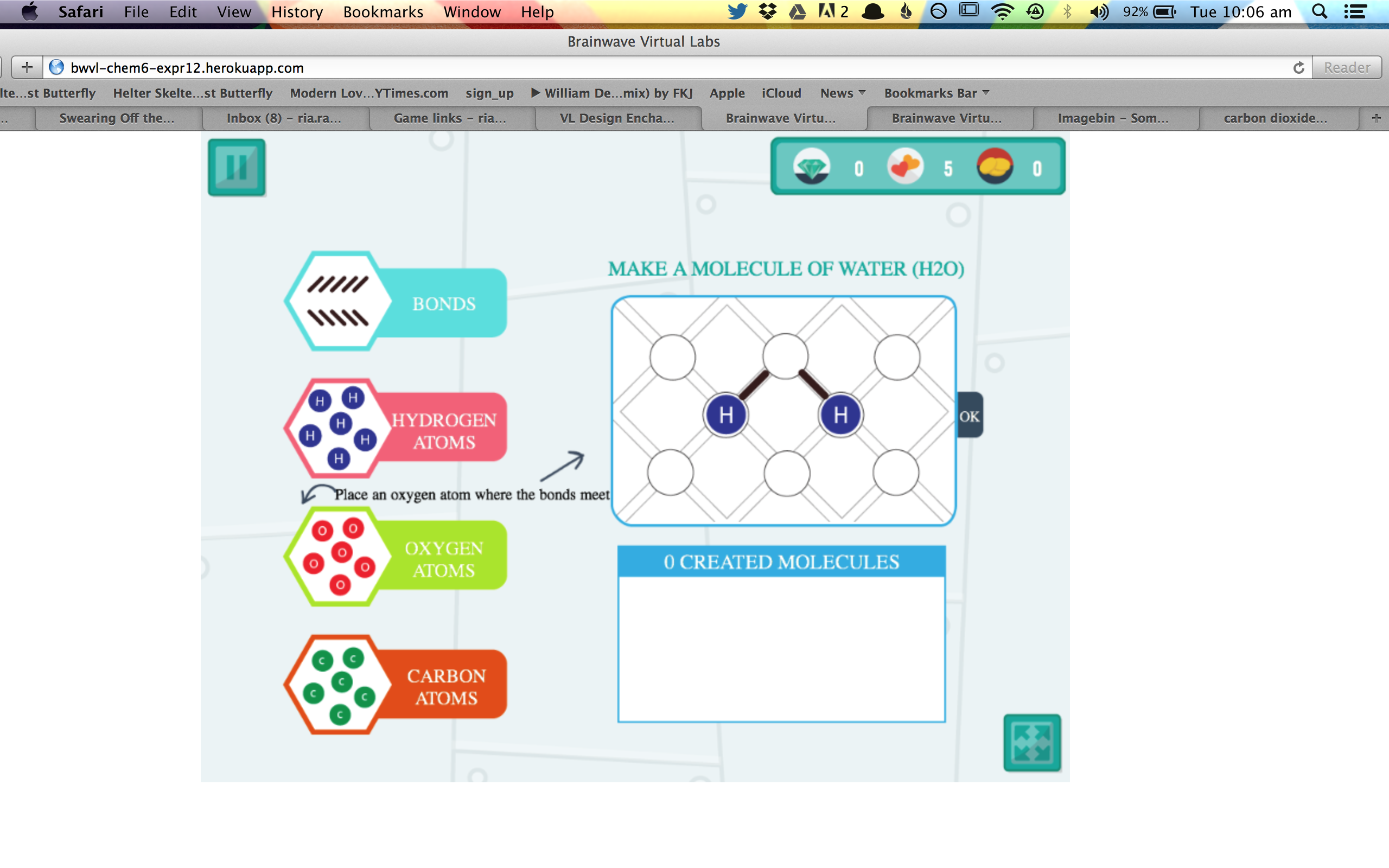Open the Apple menu
This screenshot has width=1389, height=868.
(29, 11)
